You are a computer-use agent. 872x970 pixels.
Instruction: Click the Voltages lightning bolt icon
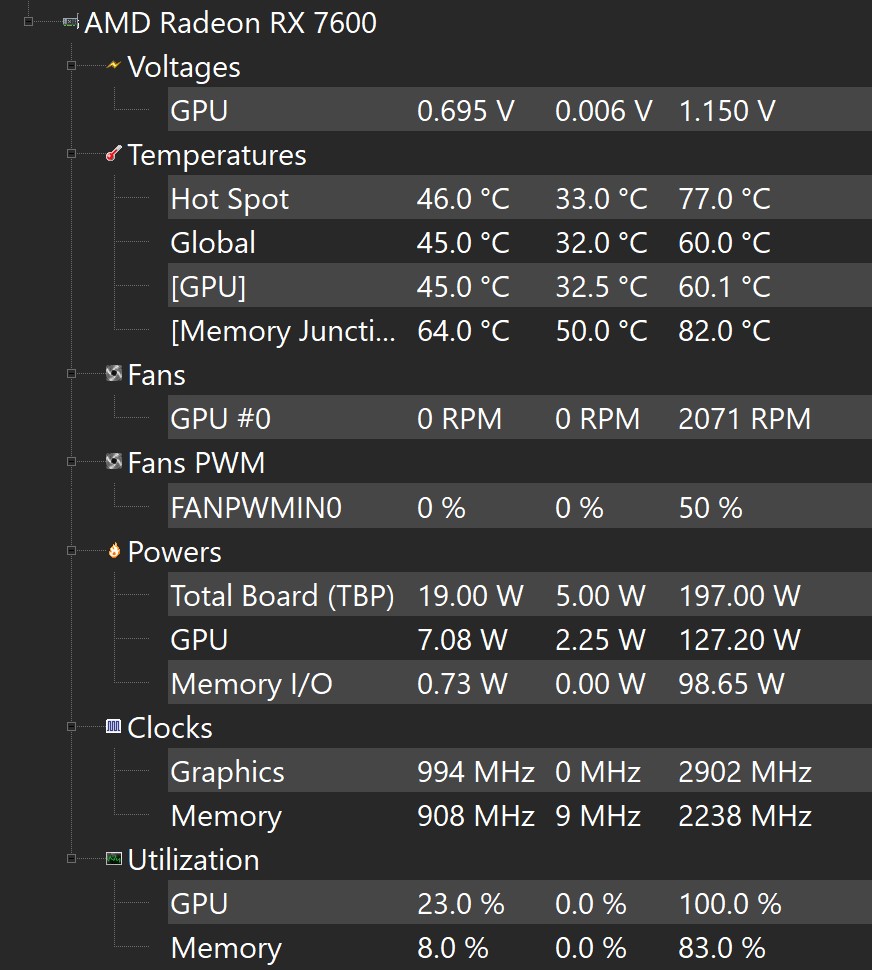[x=113, y=66]
